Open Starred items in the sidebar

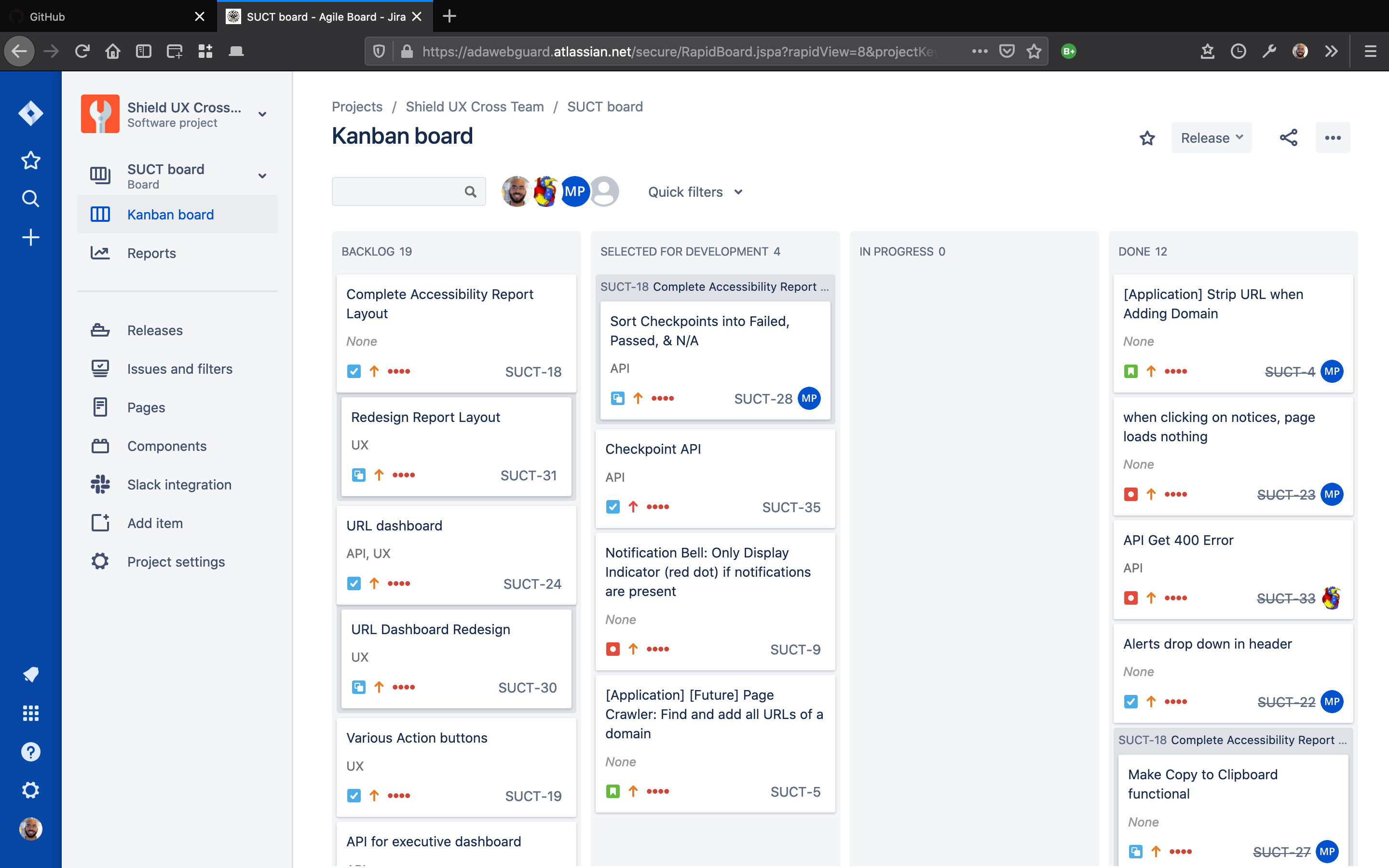point(30,160)
